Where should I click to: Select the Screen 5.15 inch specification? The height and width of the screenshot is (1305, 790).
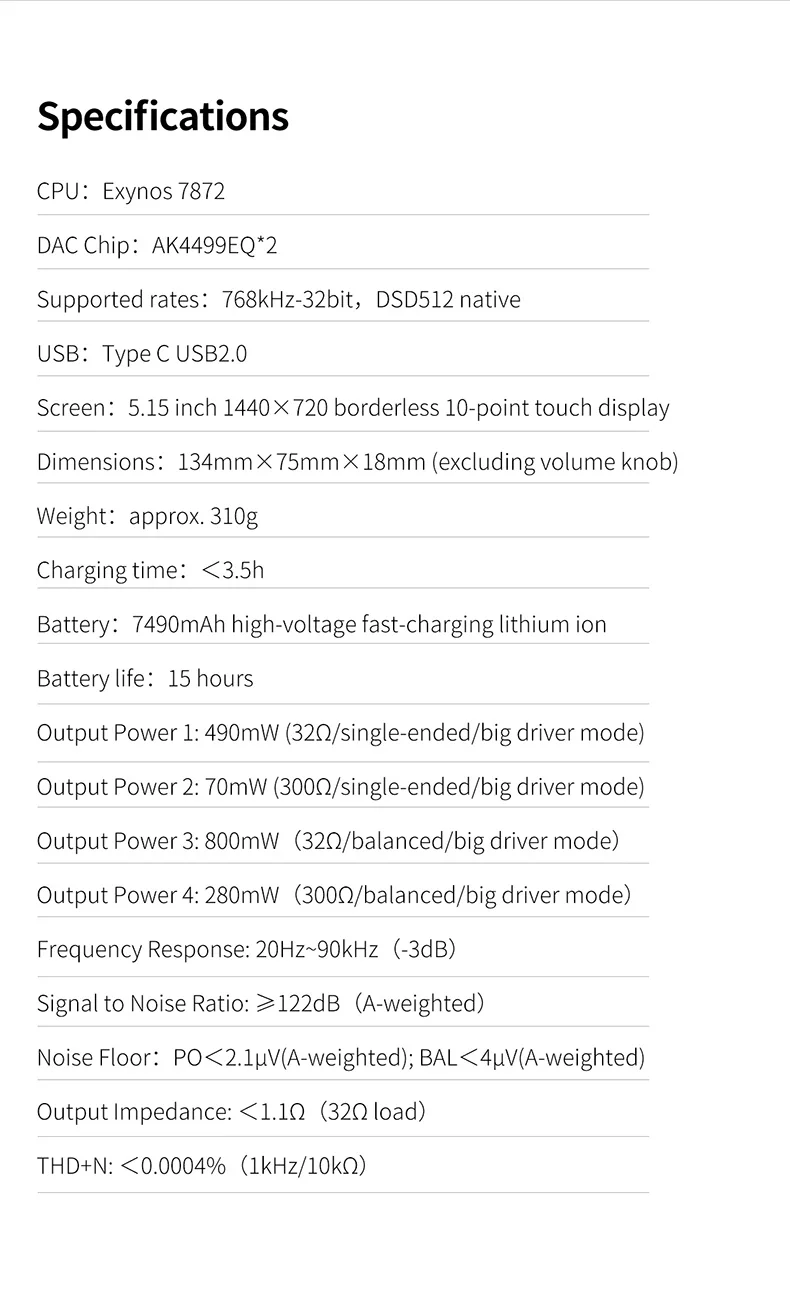pos(353,407)
